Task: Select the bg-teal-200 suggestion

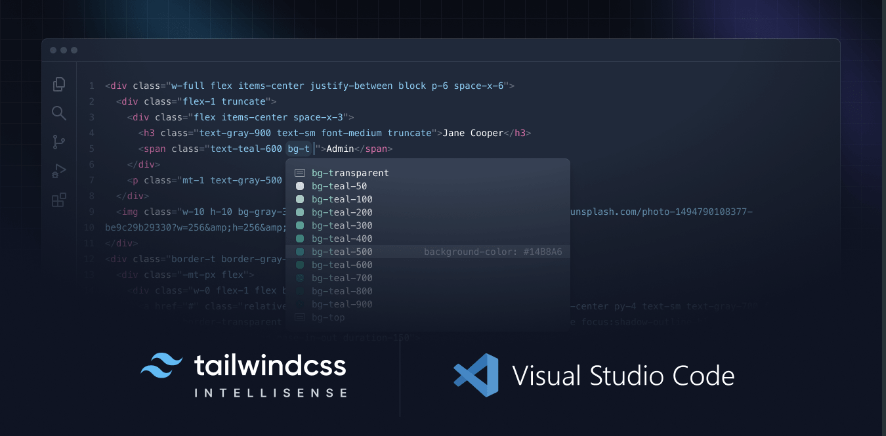Action: [428, 212]
